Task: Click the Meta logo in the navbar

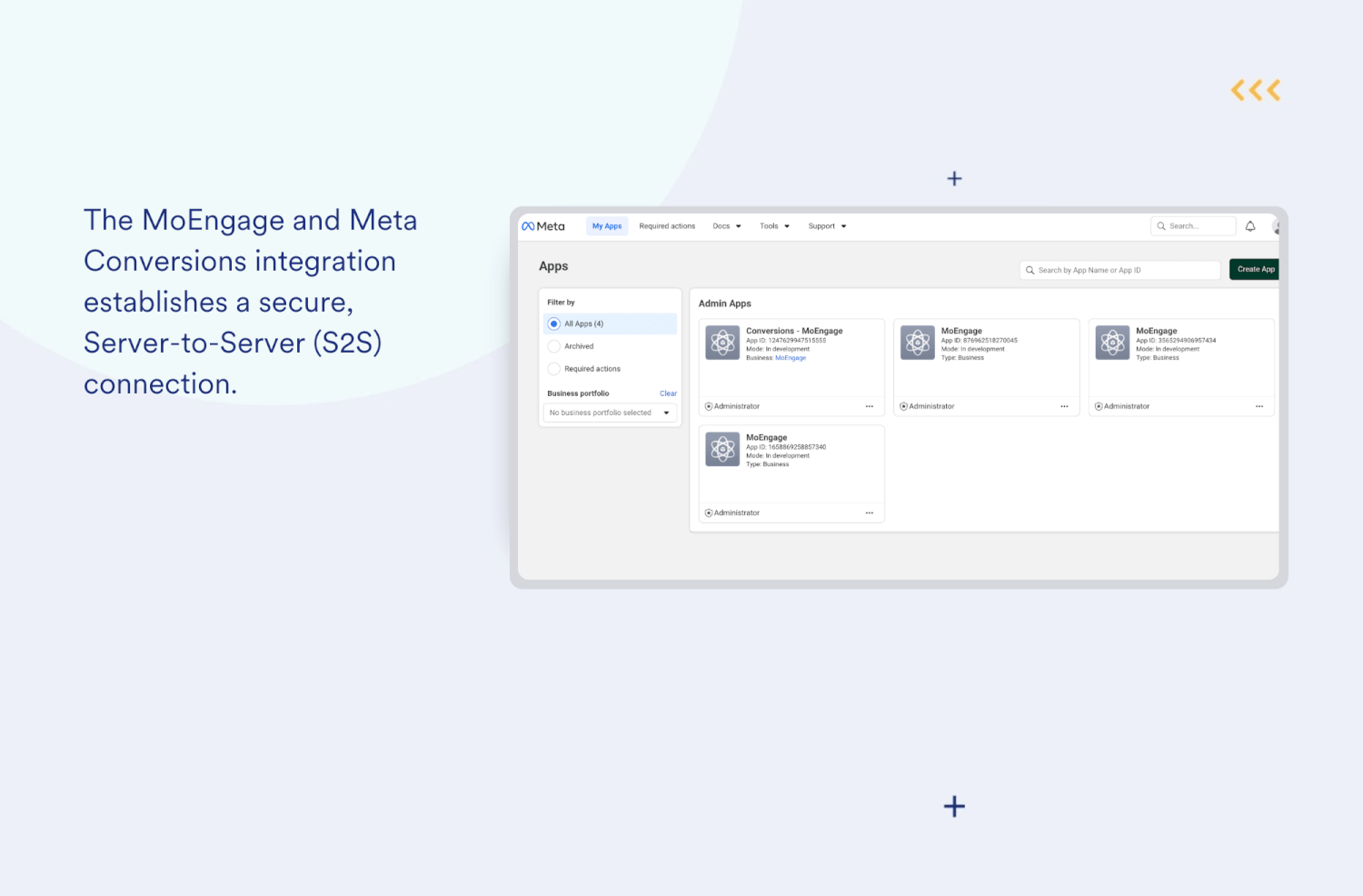Action: click(x=543, y=225)
